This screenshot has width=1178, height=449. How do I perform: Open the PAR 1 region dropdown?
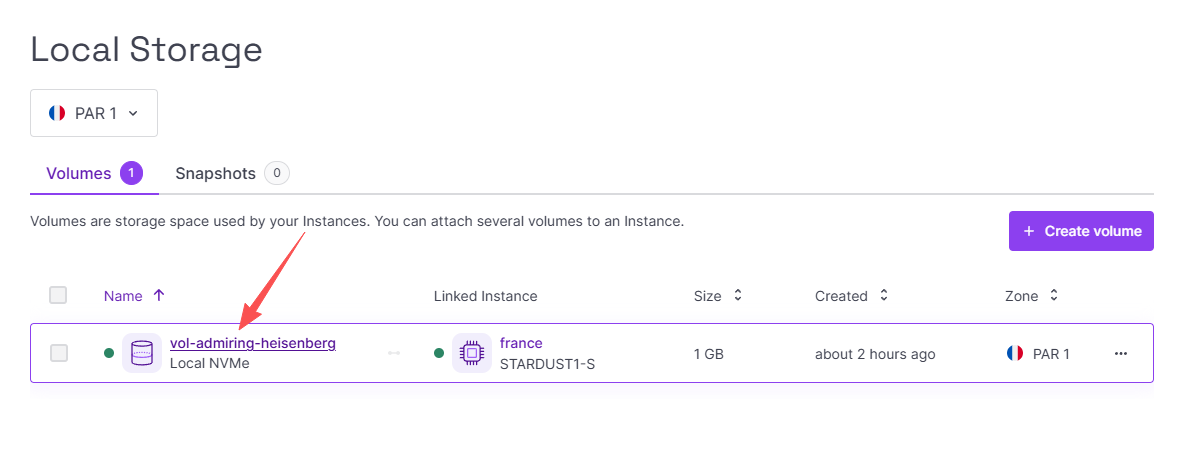pos(94,113)
